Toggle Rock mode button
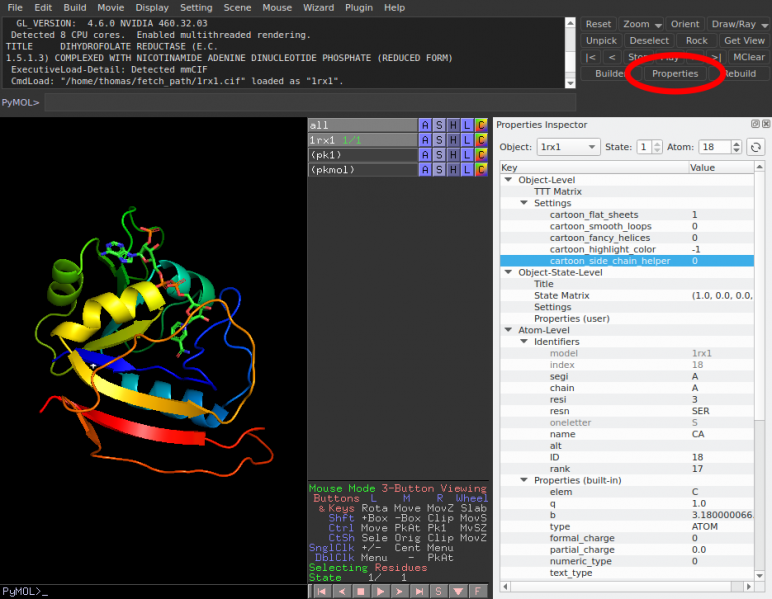Screen dimensions: 772x599 696,41
